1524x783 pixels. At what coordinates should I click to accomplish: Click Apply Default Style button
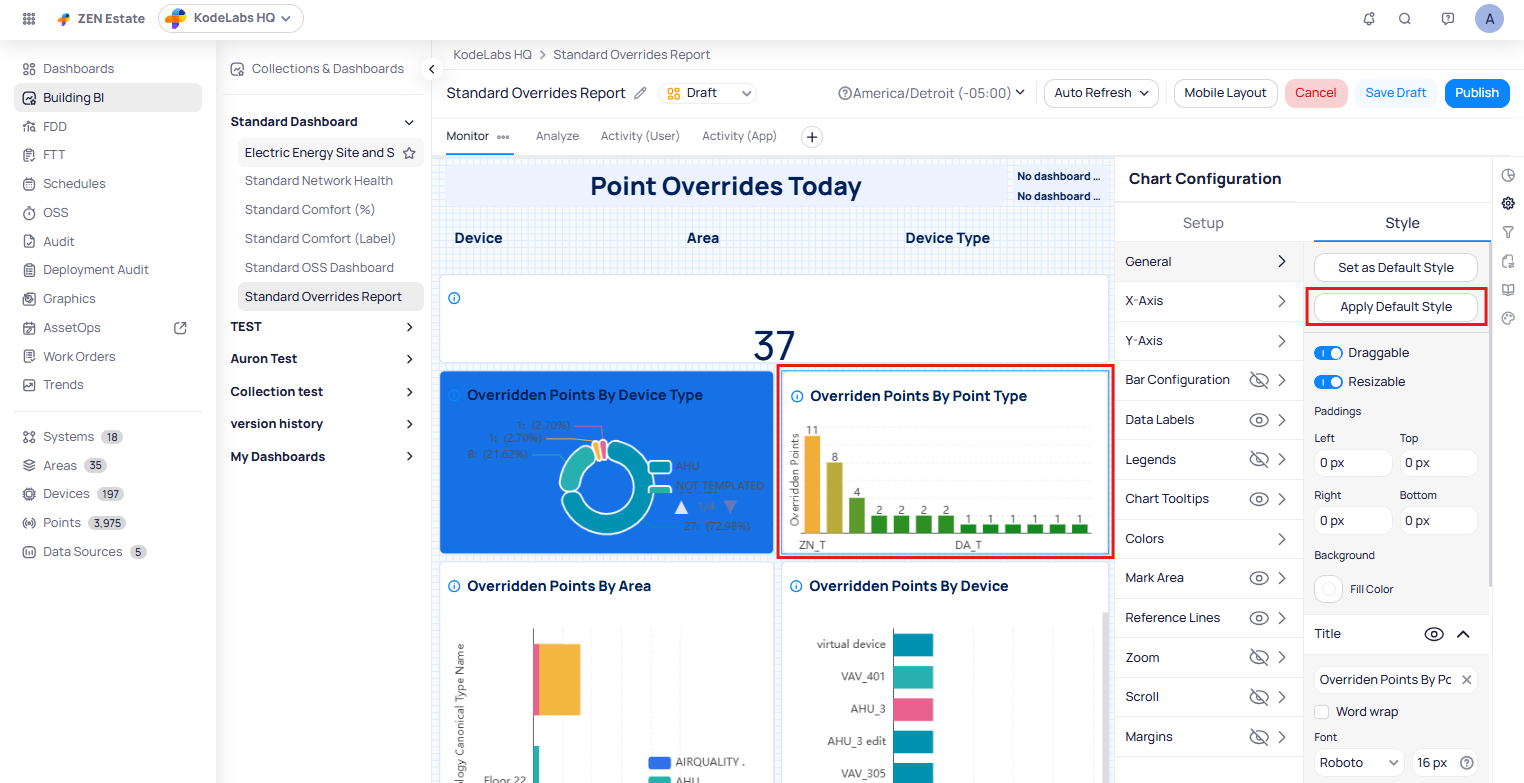click(1395, 307)
